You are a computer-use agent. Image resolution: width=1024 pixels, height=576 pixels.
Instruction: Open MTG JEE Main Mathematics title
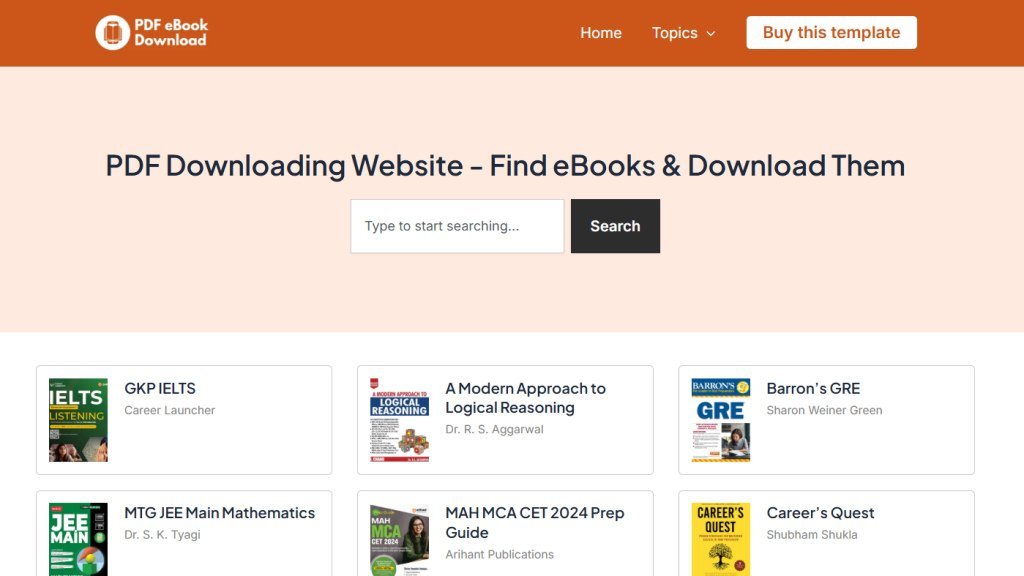coord(219,513)
